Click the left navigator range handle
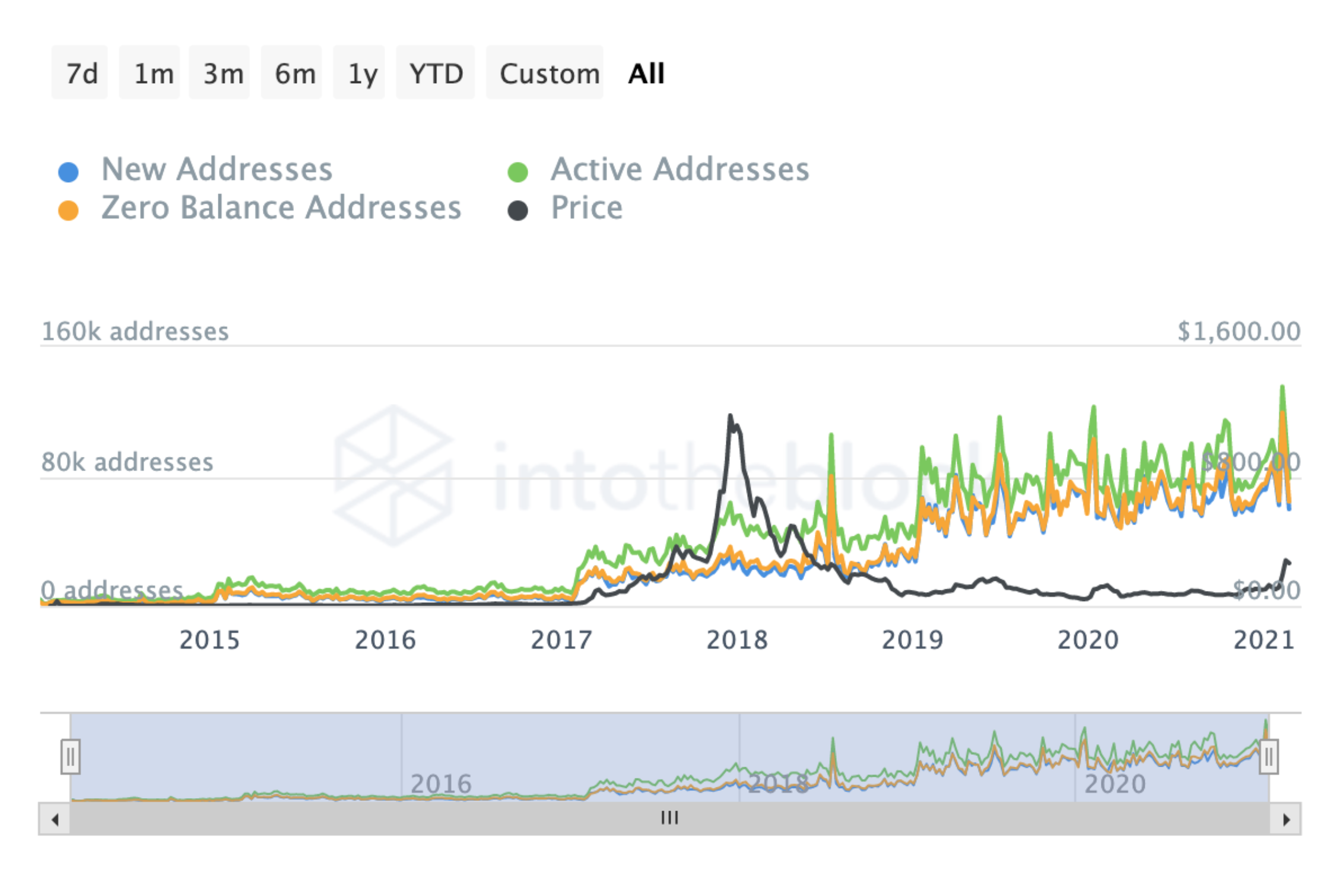This screenshot has width=1340, height=896. click(x=71, y=757)
